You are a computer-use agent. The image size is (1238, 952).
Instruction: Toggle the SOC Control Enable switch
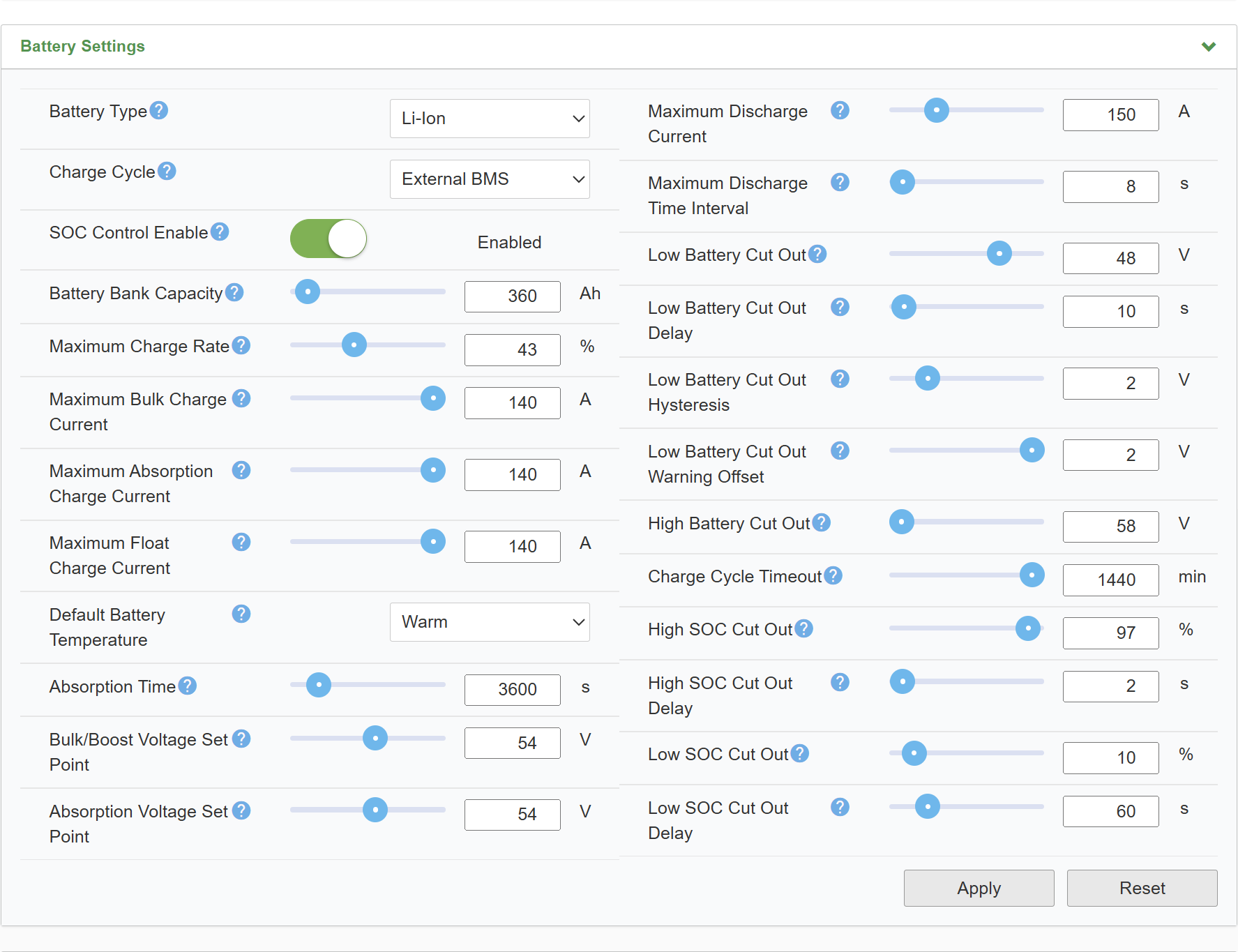329,239
